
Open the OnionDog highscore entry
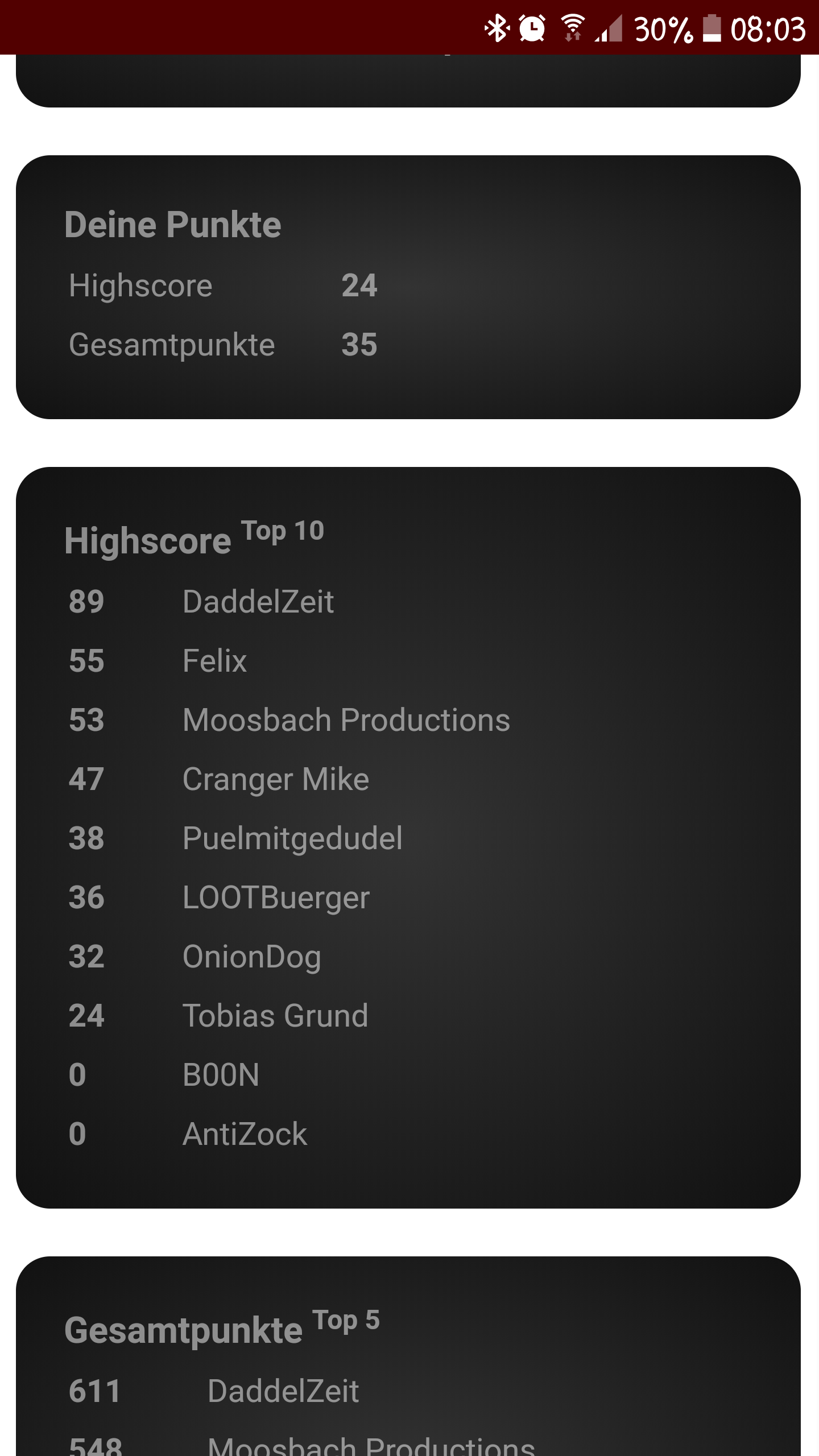point(252,957)
